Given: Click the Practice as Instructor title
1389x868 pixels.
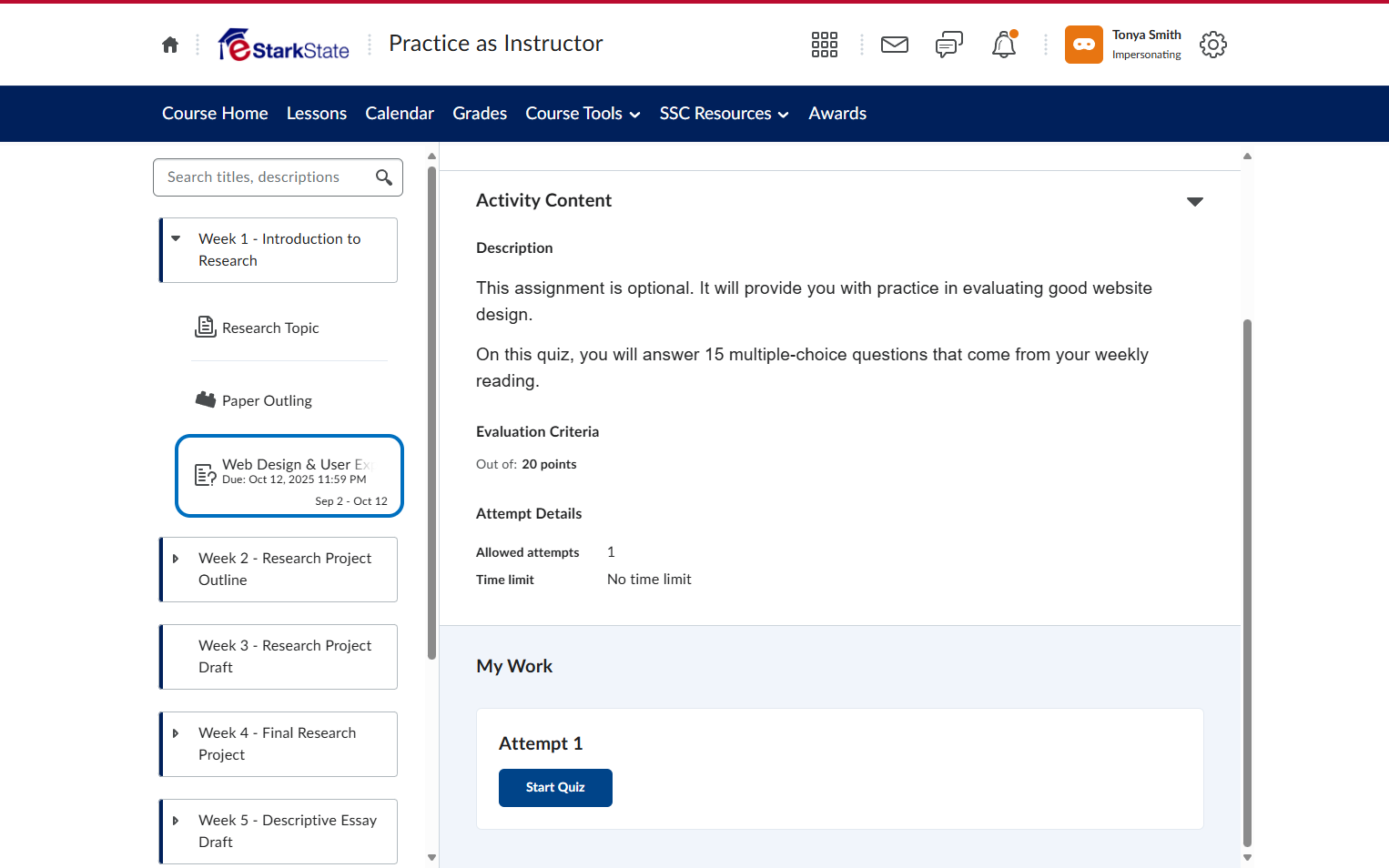Looking at the screenshot, I should [496, 44].
